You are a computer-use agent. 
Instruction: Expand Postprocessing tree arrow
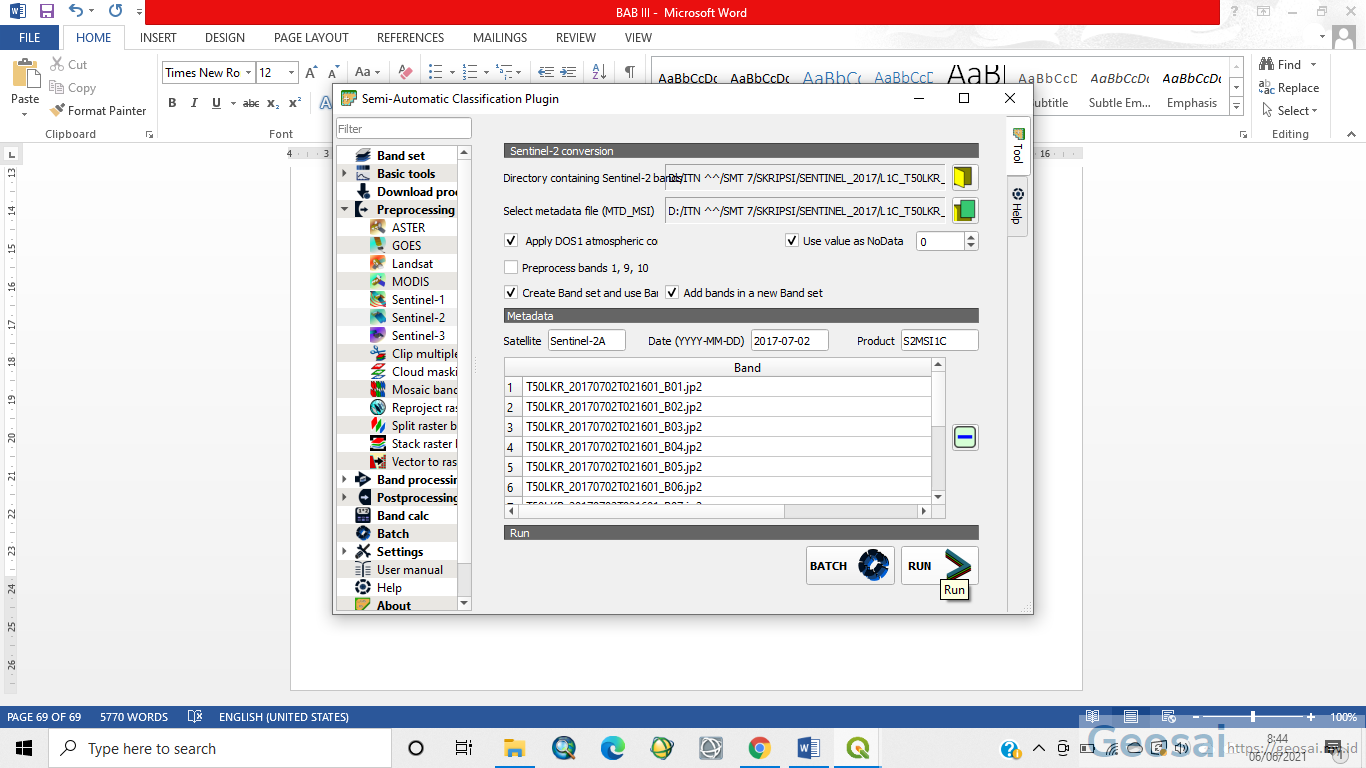pos(344,498)
